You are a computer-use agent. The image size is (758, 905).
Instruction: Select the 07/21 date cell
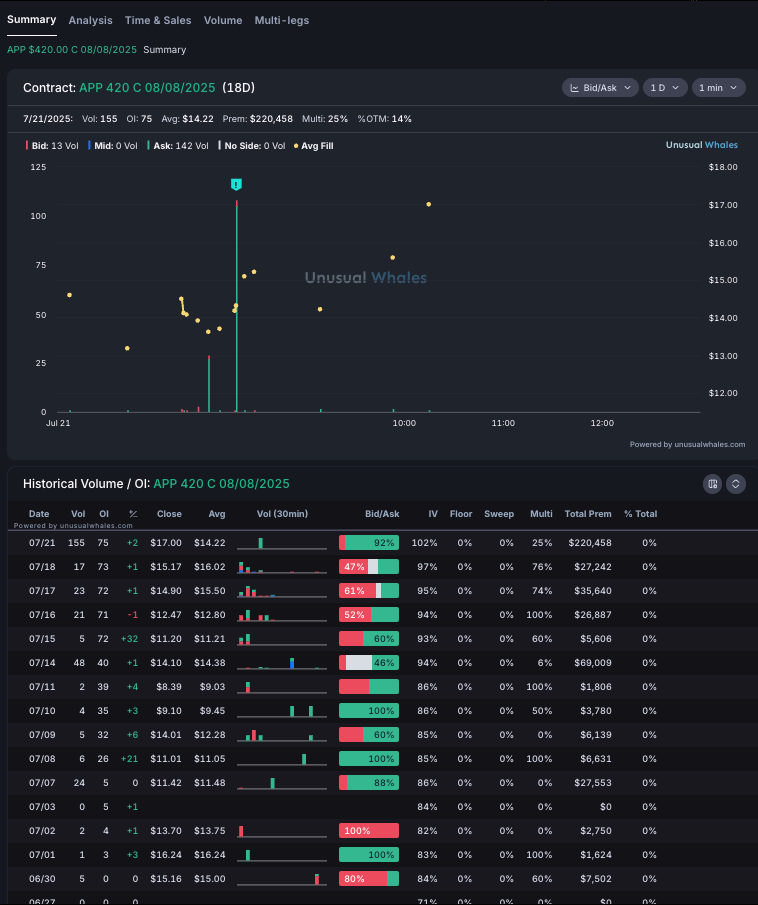[x=42, y=543]
